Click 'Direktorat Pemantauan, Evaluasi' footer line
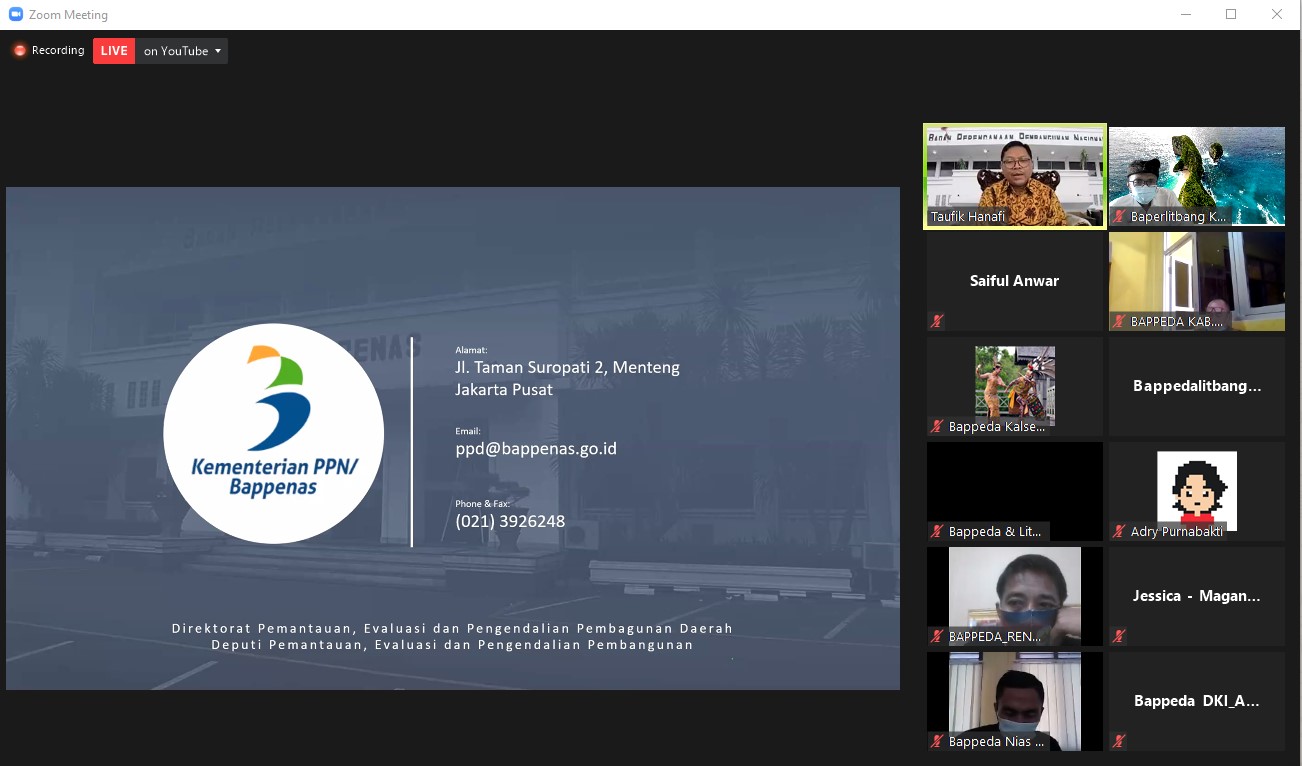Viewport: 1302px width, 766px height. tap(452, 629)
